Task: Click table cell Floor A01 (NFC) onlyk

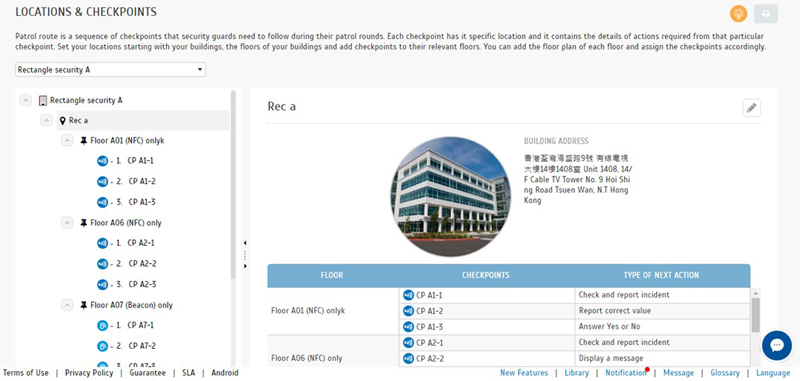Action: coord(333,311)
